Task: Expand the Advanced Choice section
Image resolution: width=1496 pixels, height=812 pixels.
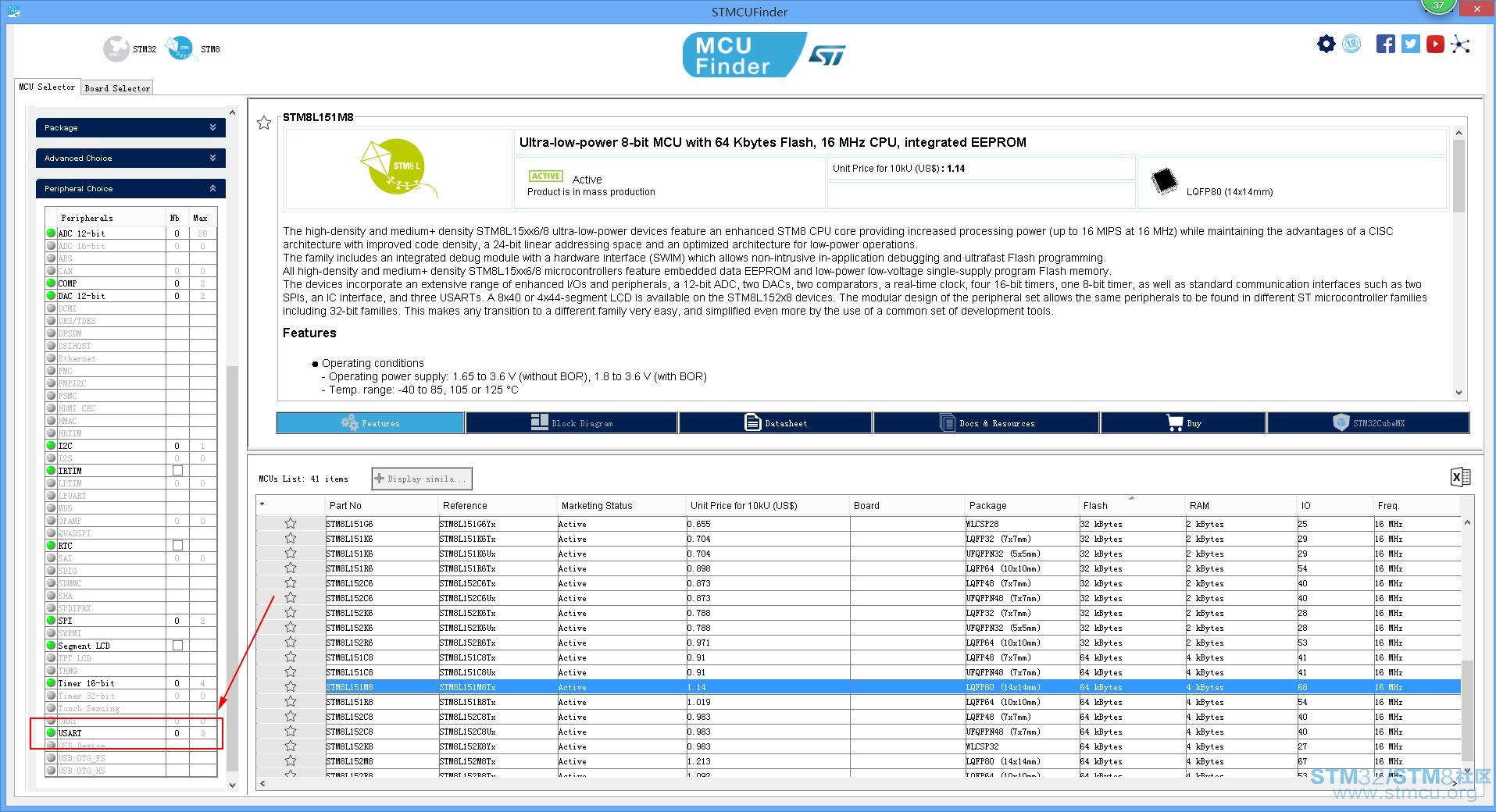Action: [x=130, y=158]
